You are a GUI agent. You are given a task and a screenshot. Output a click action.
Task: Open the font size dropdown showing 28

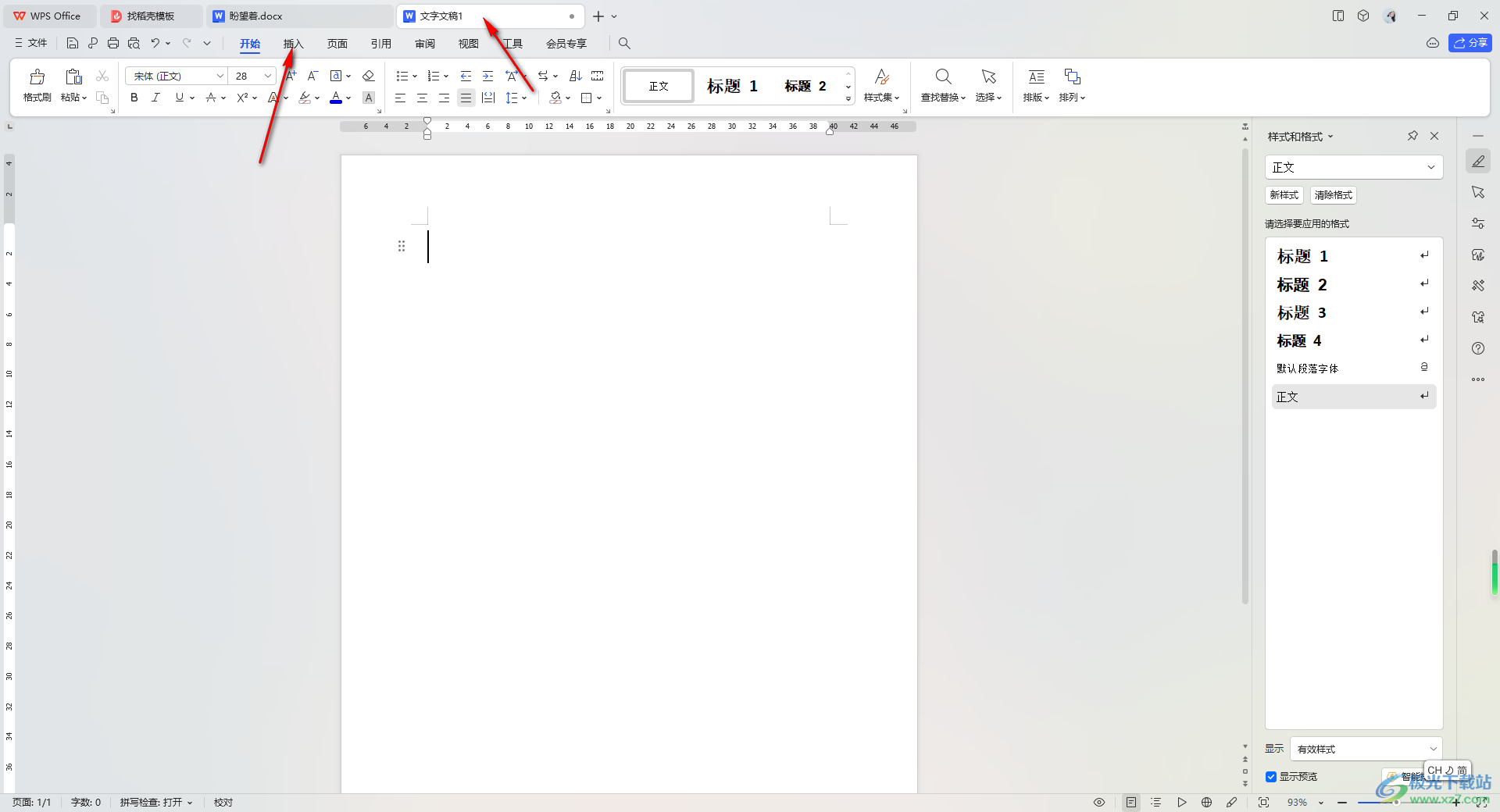(x=267, y=76)
